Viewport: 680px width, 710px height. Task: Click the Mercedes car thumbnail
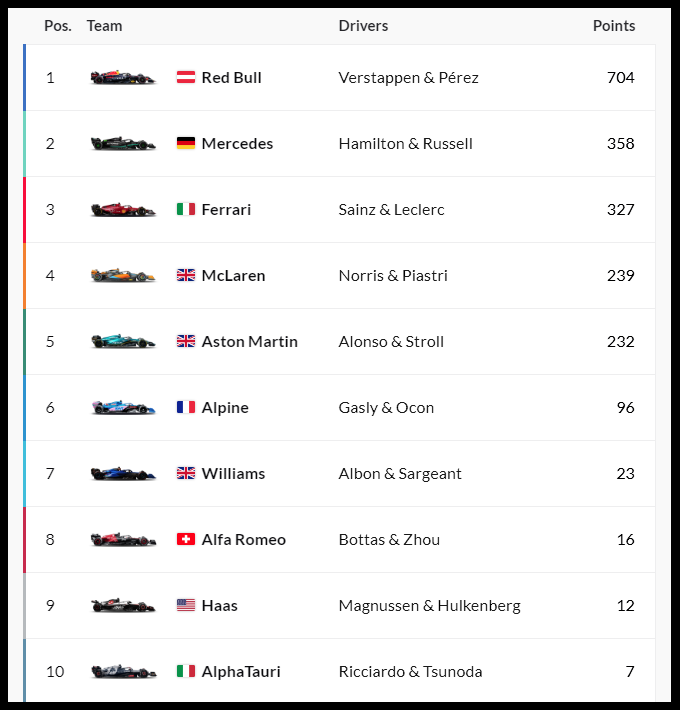click(123, 144)
